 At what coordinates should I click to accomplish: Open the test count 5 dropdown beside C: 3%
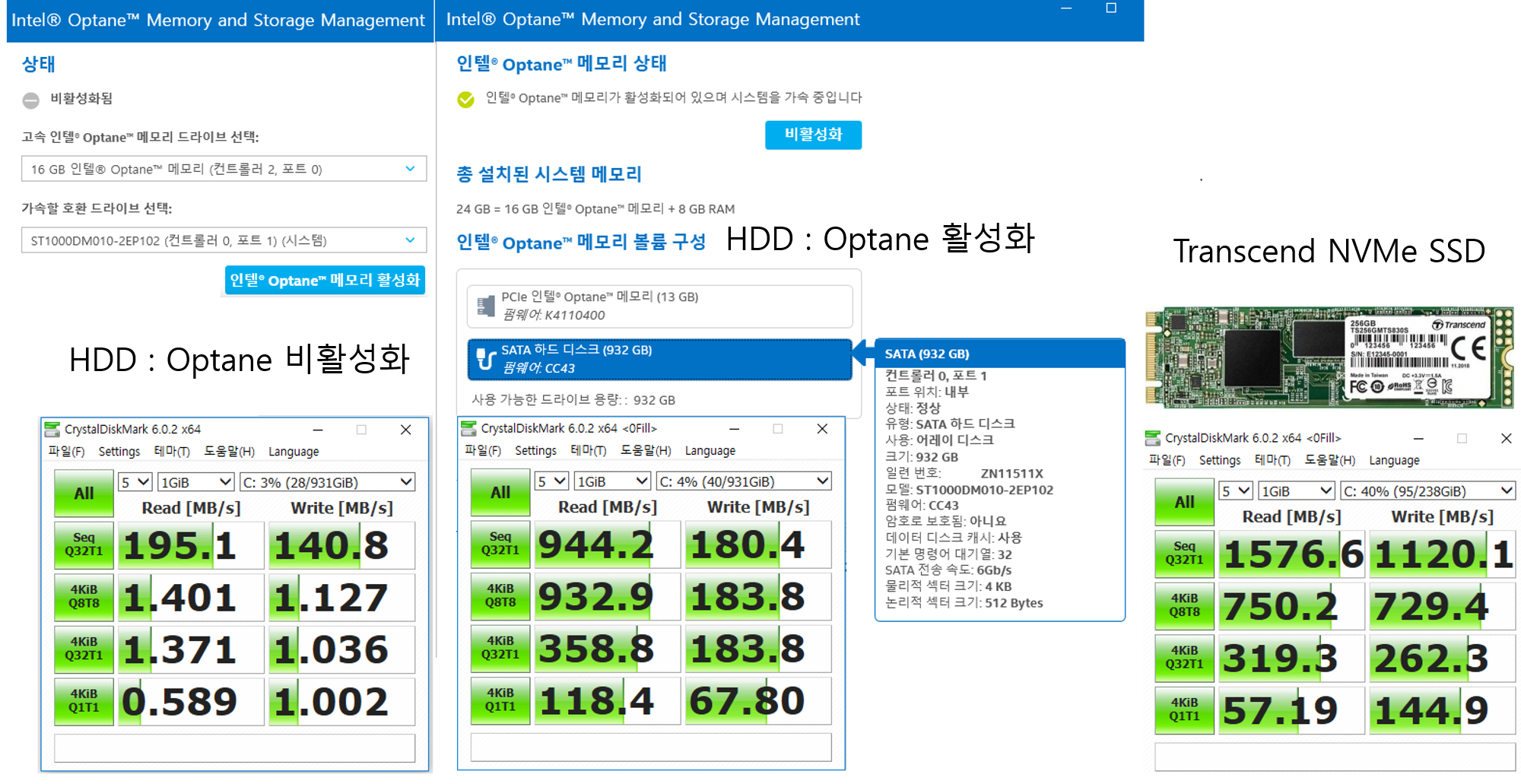[x=135, y=482]
